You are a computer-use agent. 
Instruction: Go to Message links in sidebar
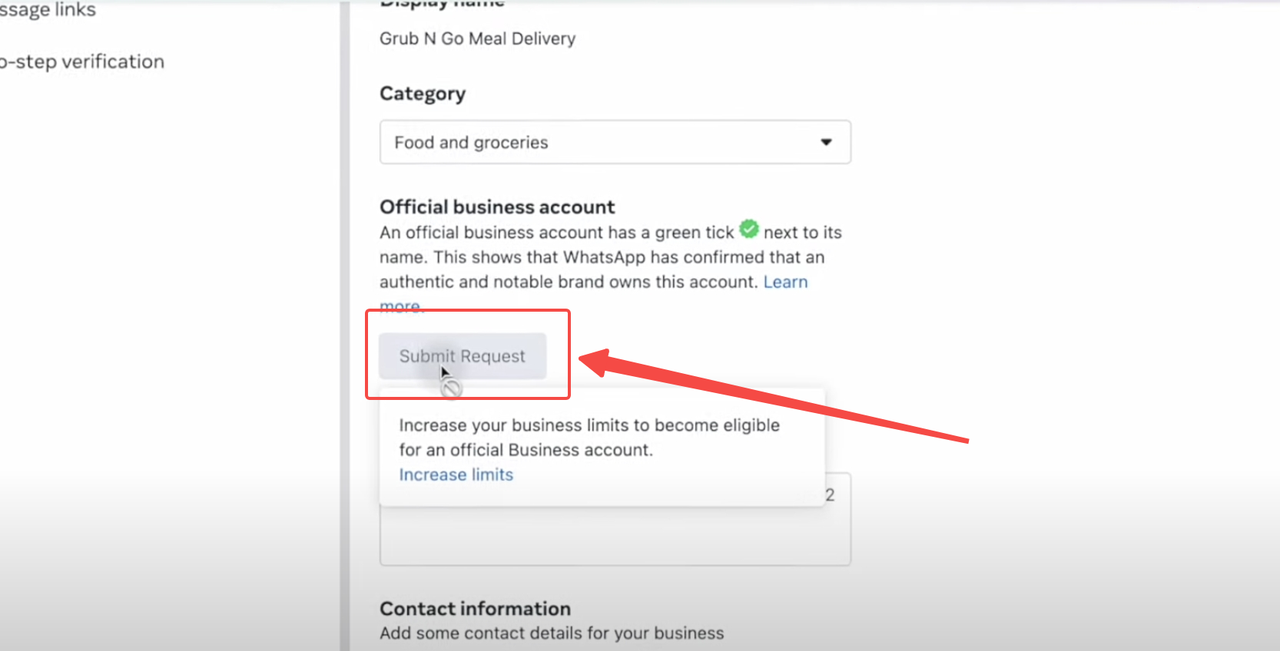click(x=48, y=10)
